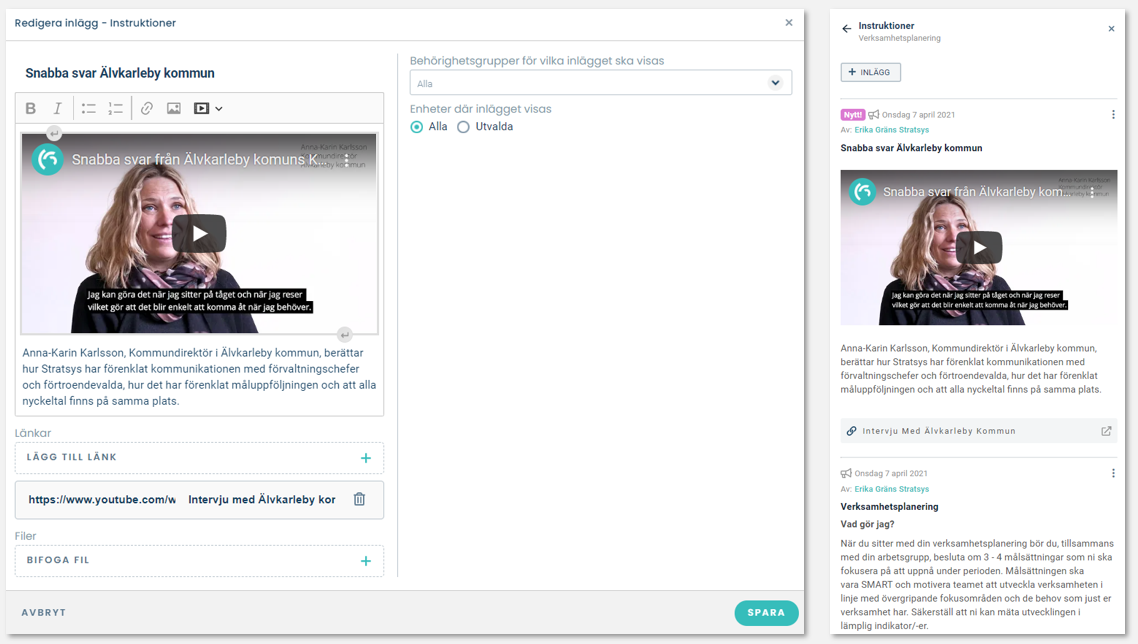Save the post with Spara
Viewport: 1138px width, 644px height.
pos(766,613)
